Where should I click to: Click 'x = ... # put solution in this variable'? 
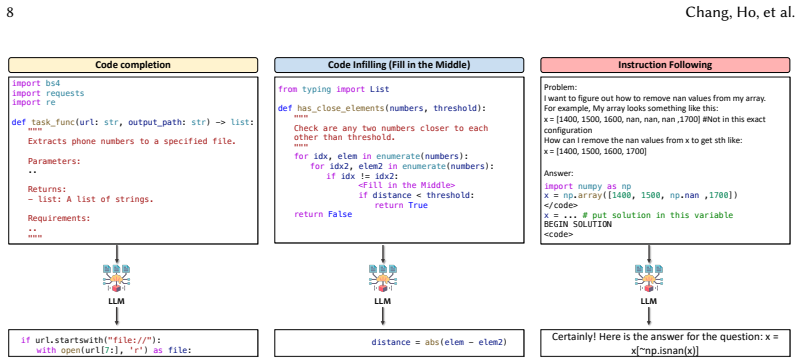click(x=639, y=215)
